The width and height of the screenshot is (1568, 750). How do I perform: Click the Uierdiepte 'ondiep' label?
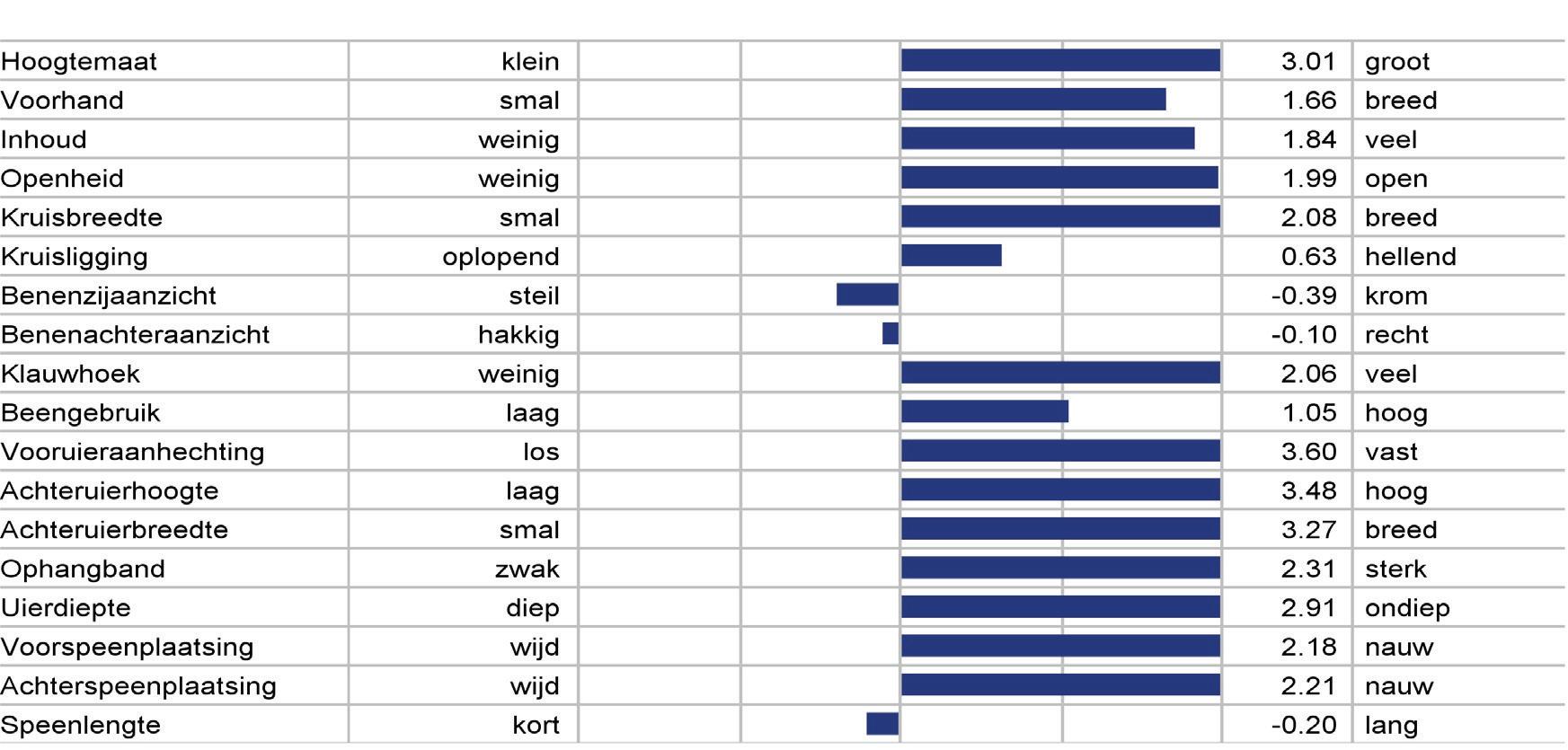[x=1407, y=608]
